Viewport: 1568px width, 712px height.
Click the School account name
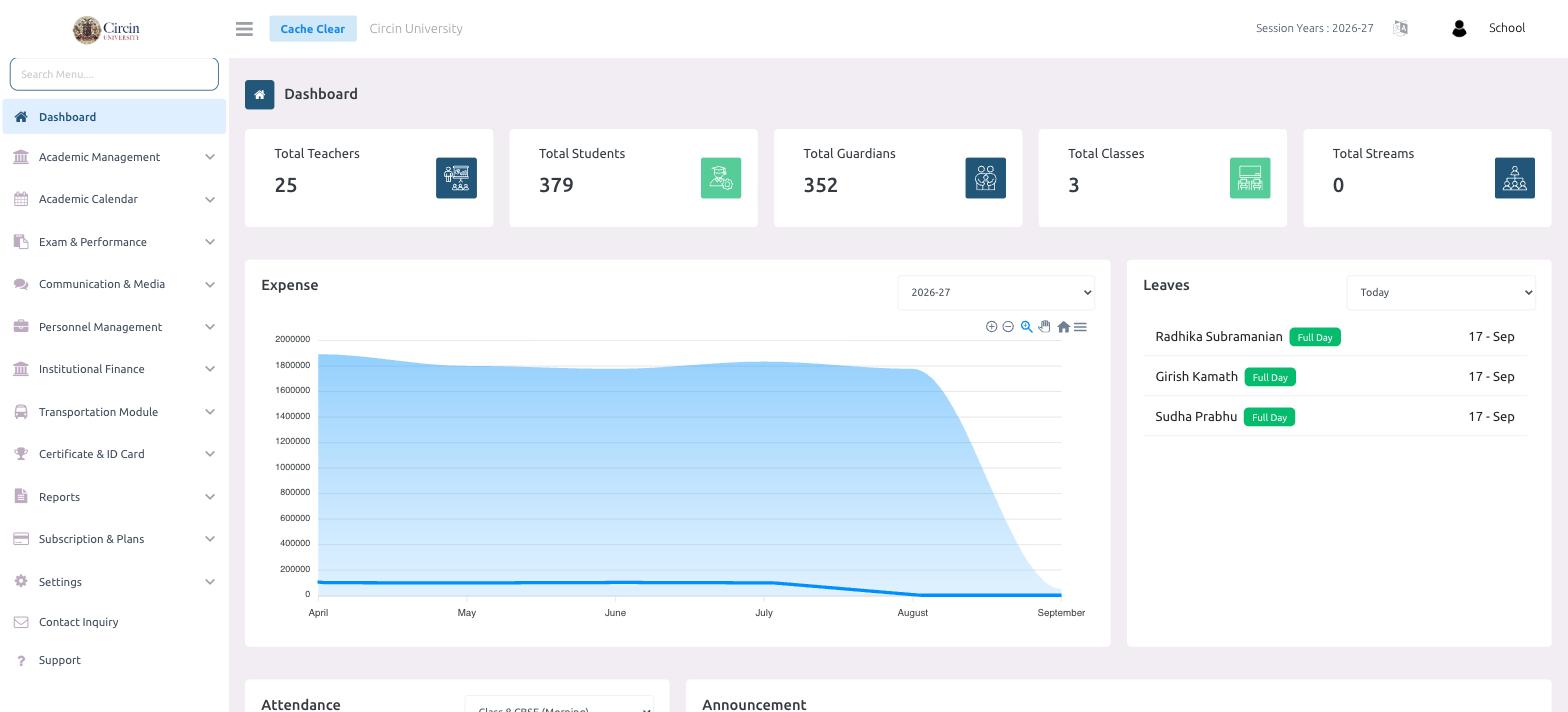[x=1506, y=28]
